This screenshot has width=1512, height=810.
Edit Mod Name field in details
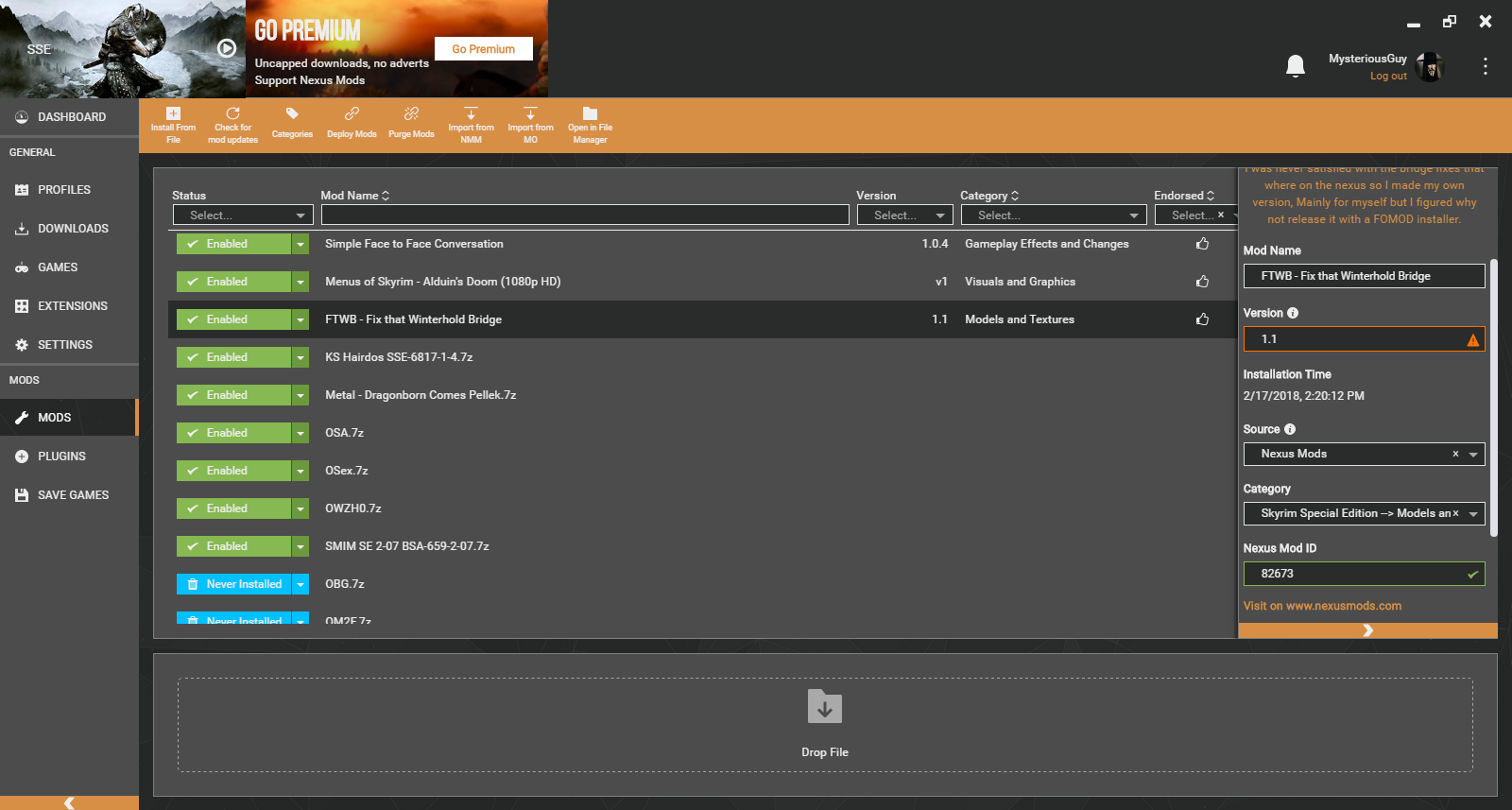coord(1364,276)
